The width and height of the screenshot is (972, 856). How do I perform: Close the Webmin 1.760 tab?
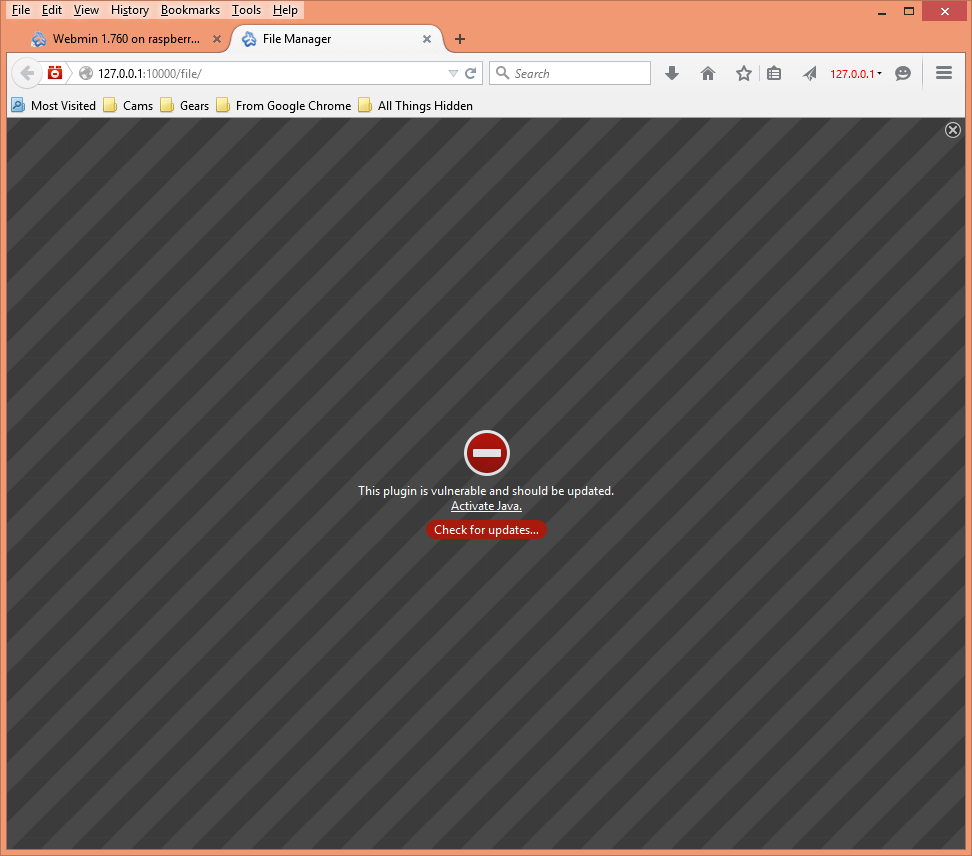217,39
